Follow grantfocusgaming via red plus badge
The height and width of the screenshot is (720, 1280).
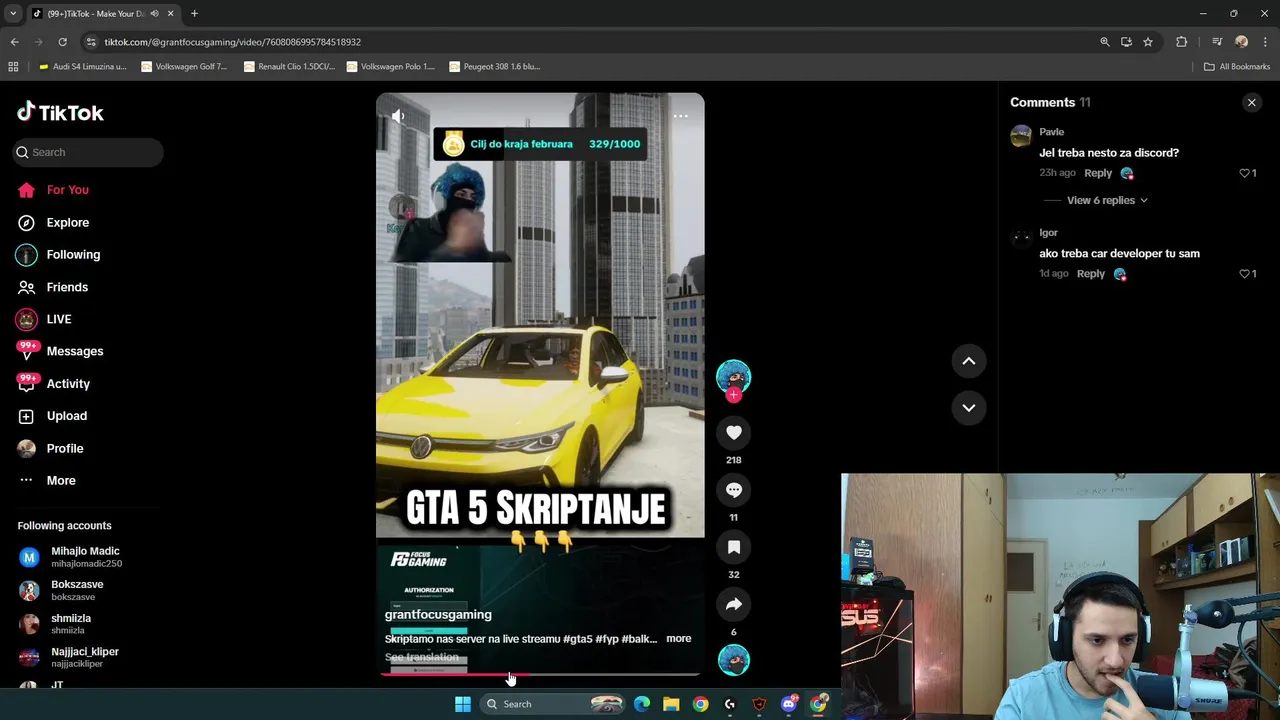[x=733, y=395]
